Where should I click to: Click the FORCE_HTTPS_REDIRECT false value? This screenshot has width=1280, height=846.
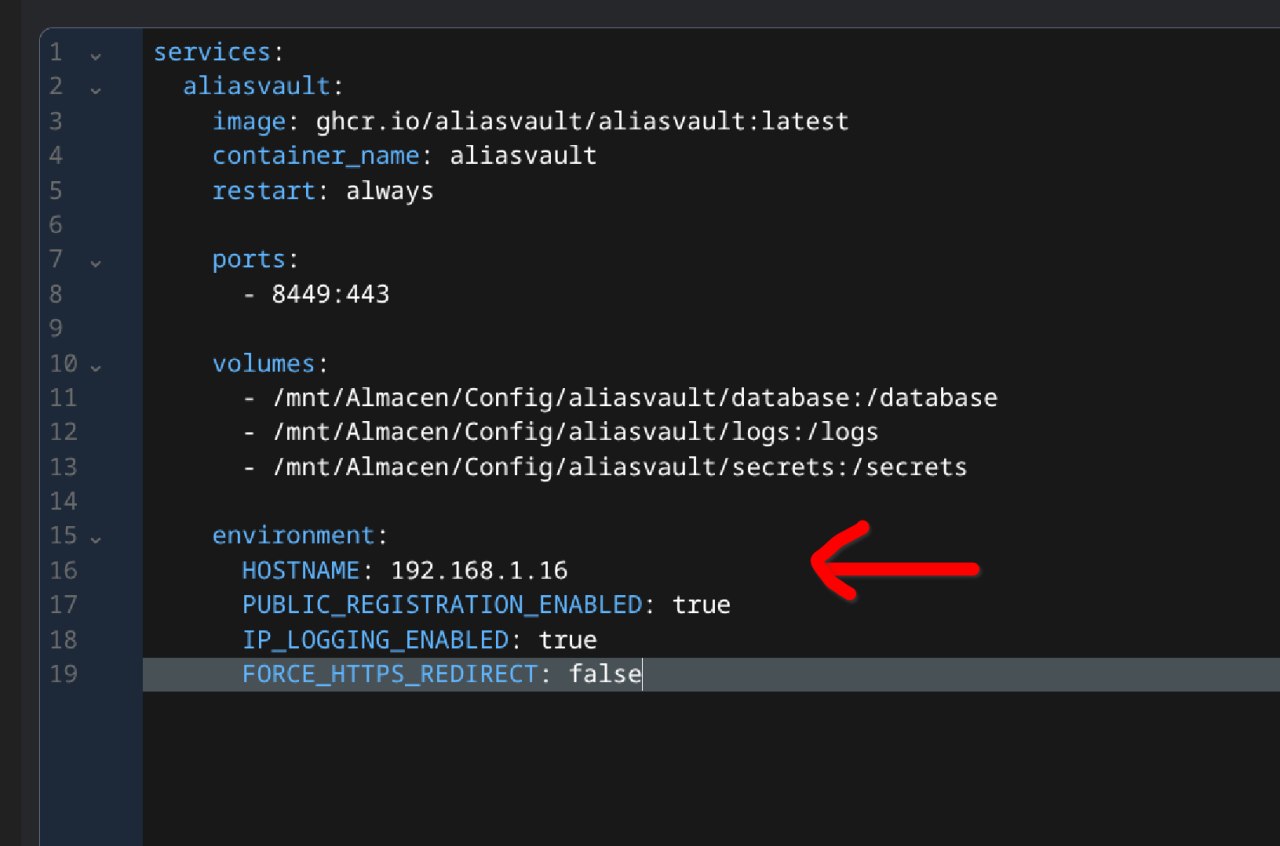click(x=604, y=674)
